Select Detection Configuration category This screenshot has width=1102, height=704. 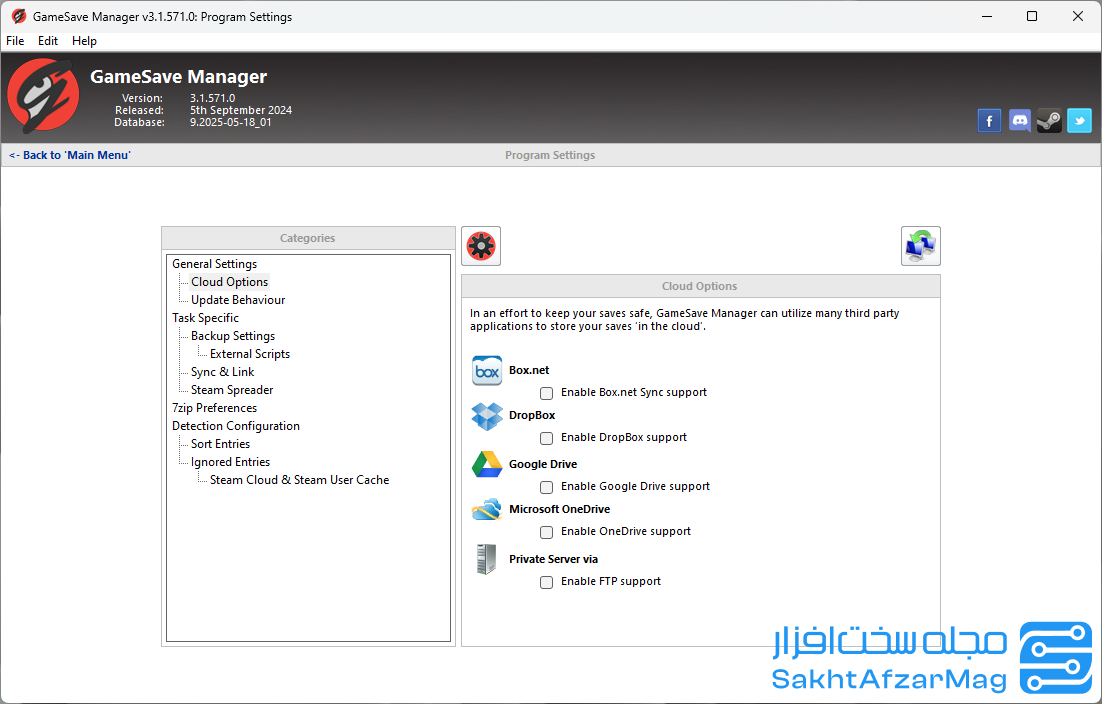235,426
